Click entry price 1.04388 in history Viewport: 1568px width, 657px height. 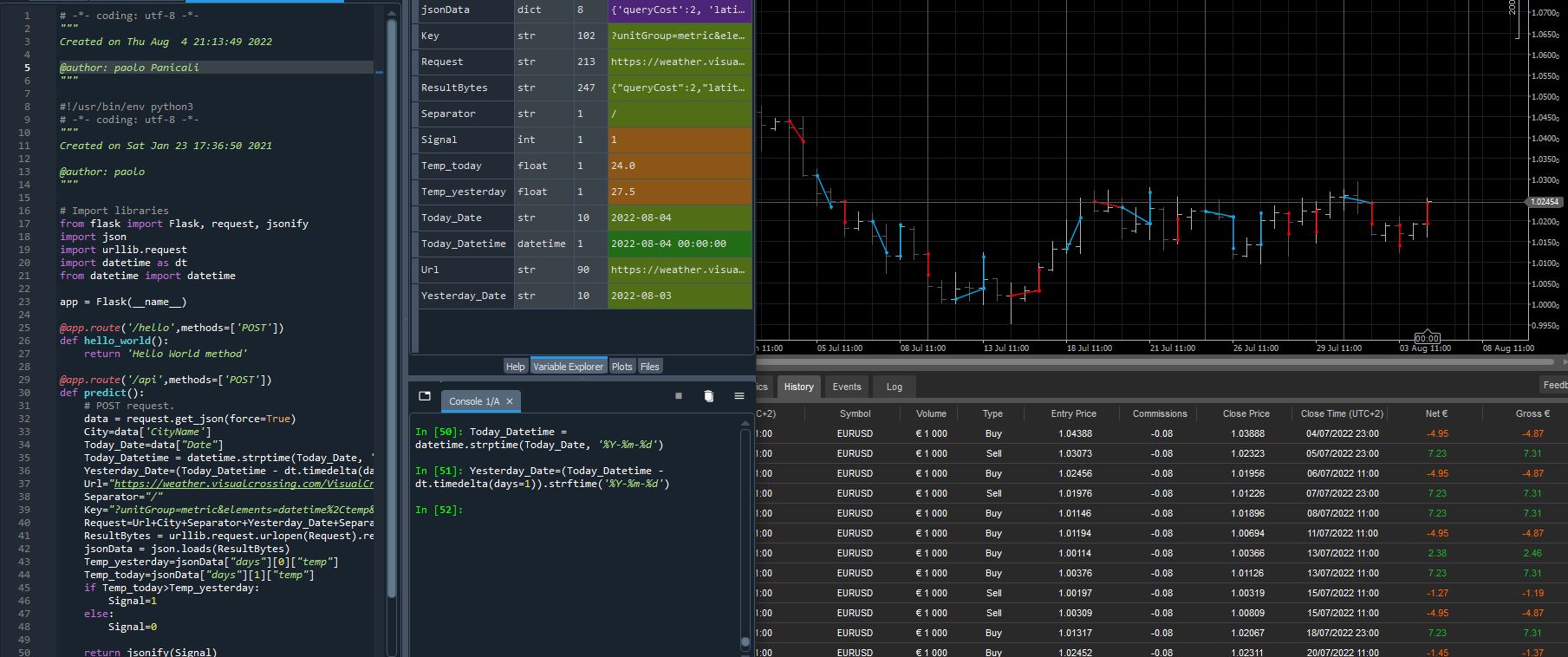[x=1075, y=433]
